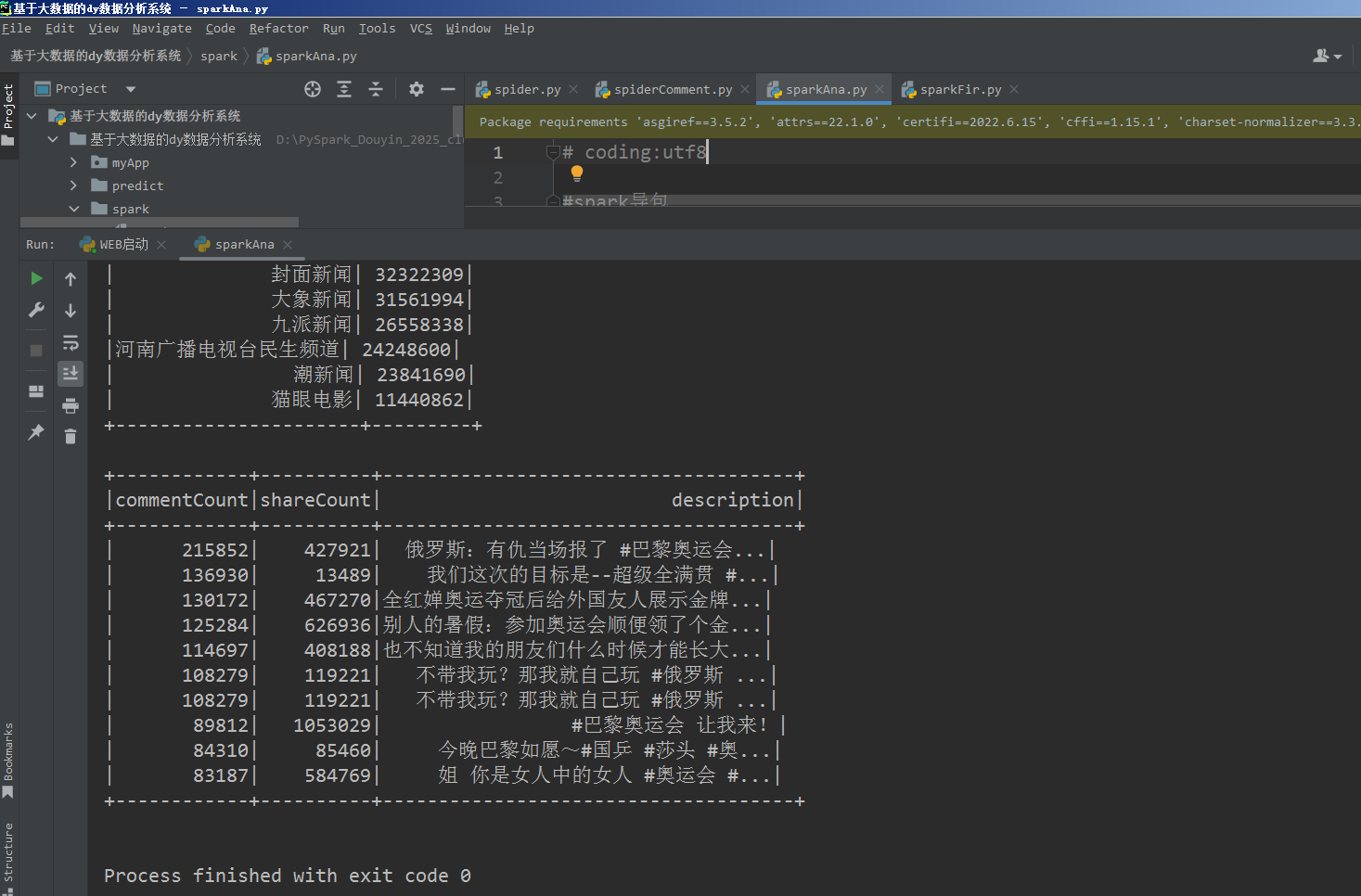Click spark breadcrumb in navigation bar
This screenshot has width=1361, height=896.
219,56
